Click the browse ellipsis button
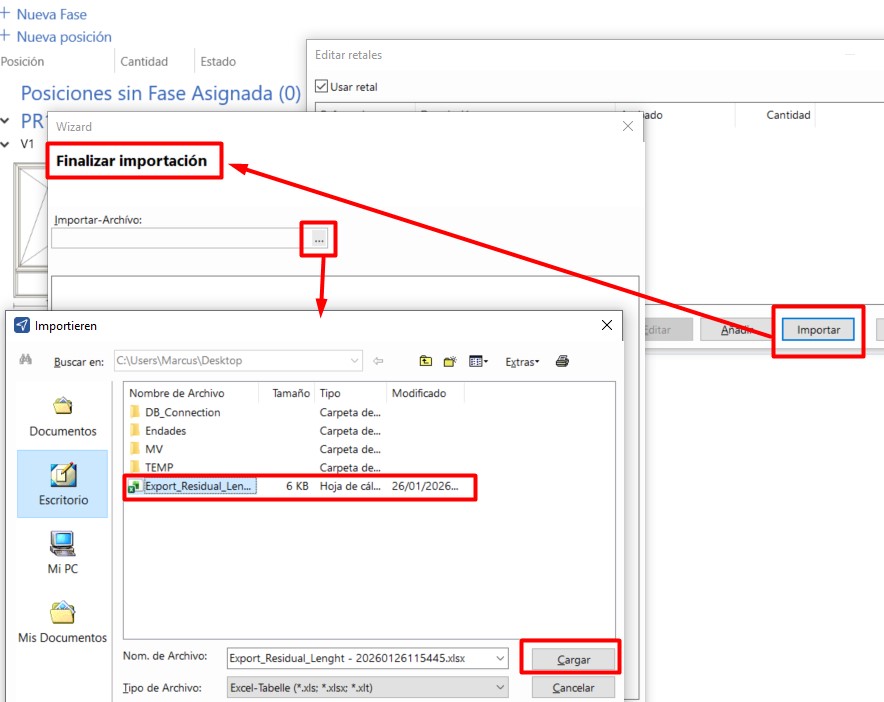Image resolution: width=884 pixels, height=702 pixels. point(319,239)
